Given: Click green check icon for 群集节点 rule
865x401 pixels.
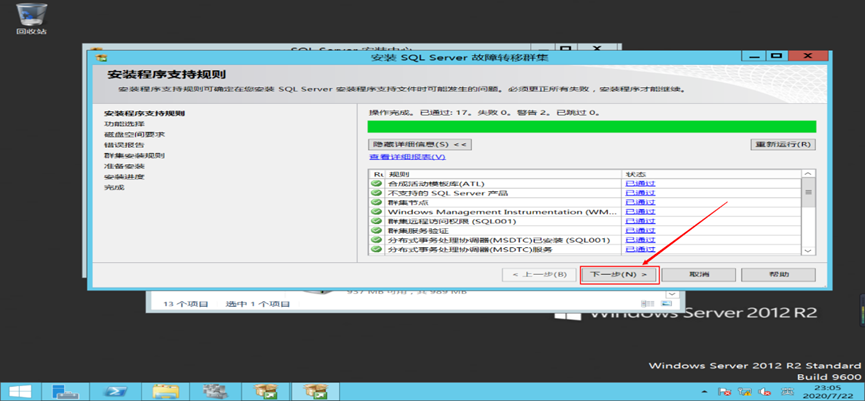Looking at the screenshot, I should pyautogui.click(x=376, y=202).
